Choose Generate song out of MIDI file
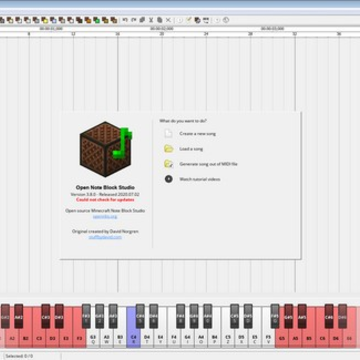Image resolution: width=360 pixels, height=360 pixels. pos(208,164)
